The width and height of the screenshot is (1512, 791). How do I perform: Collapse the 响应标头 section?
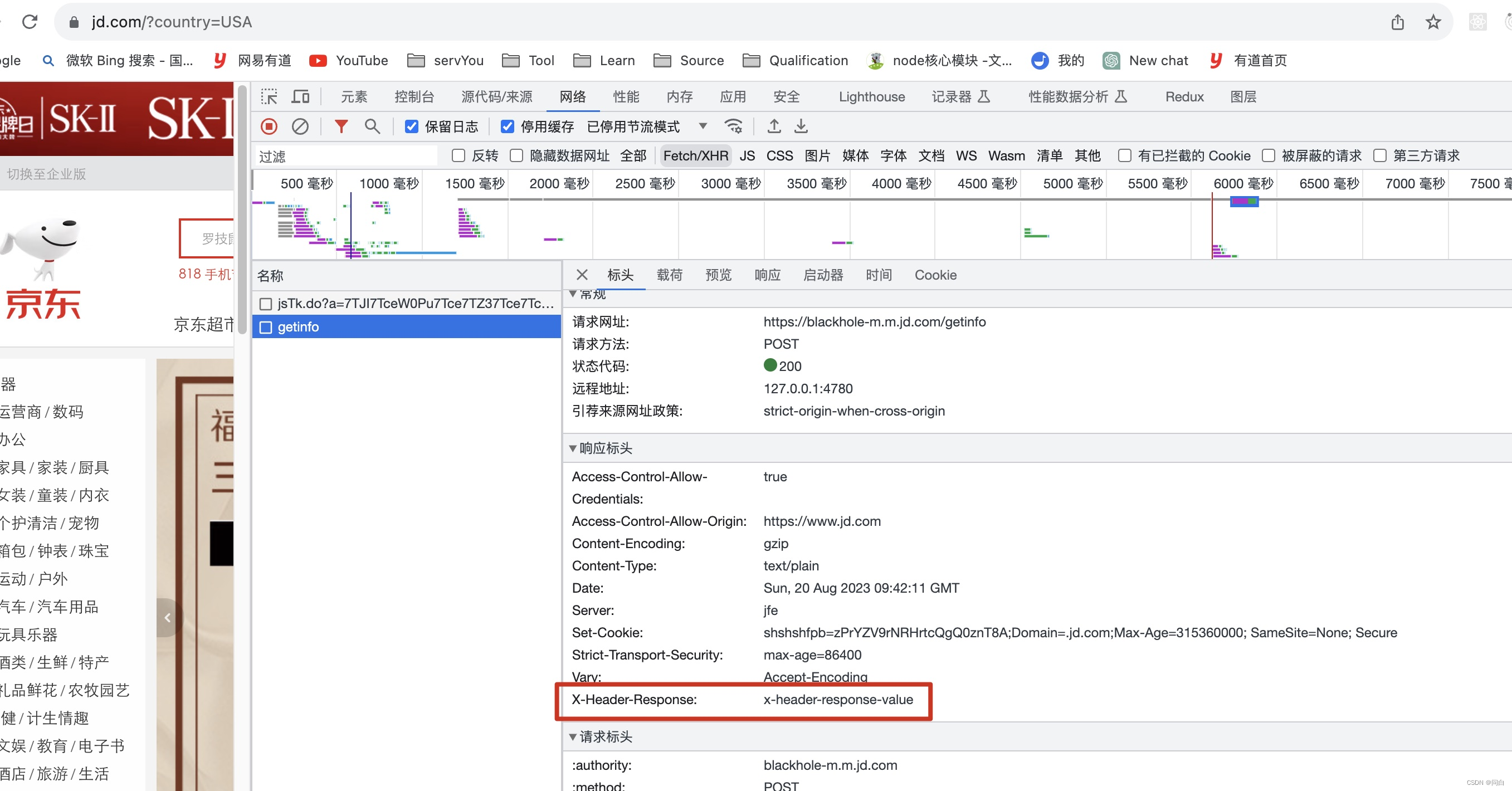point(573,448)
